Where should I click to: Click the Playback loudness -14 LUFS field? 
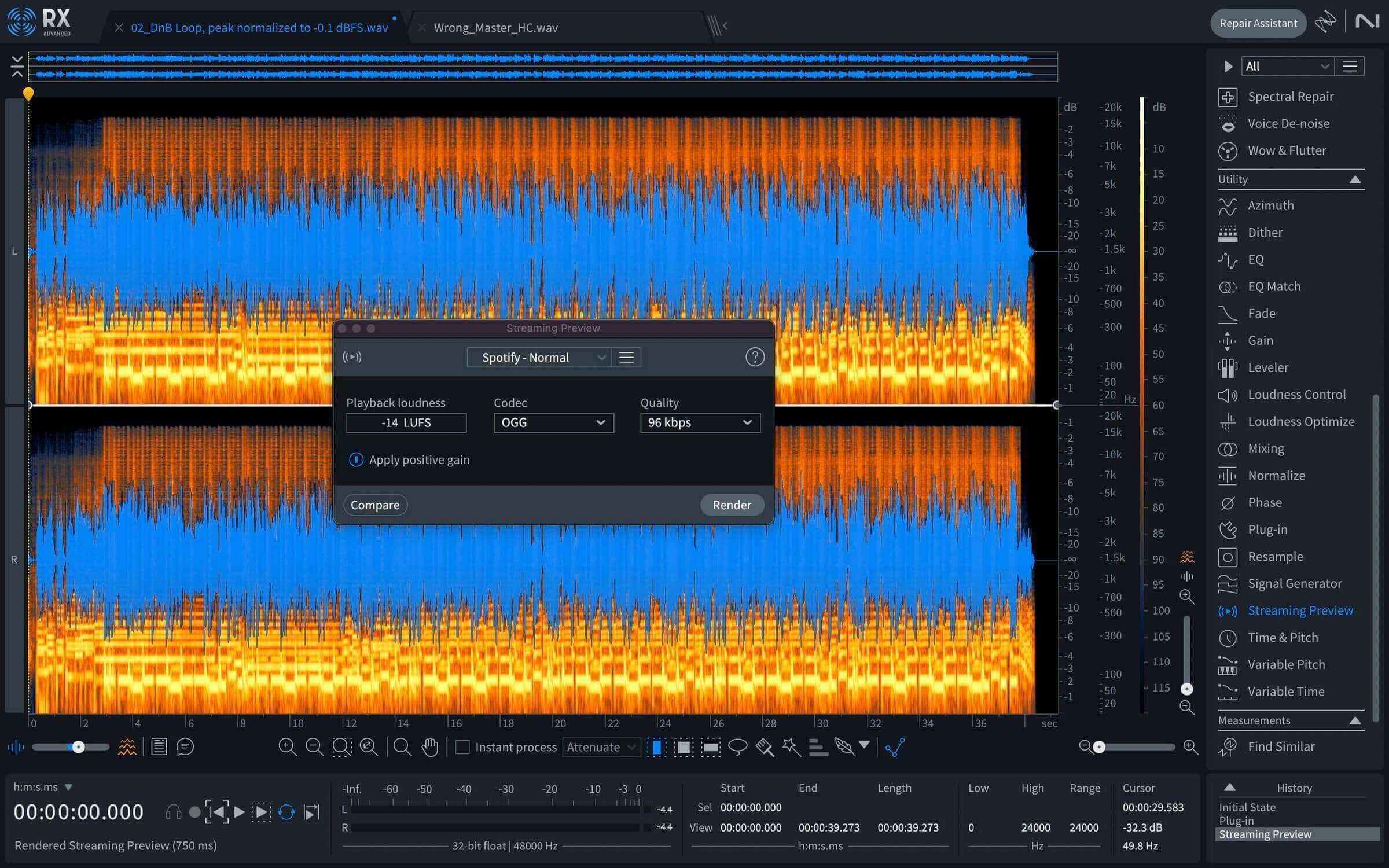pyautogui.click(x=406, y=422)
